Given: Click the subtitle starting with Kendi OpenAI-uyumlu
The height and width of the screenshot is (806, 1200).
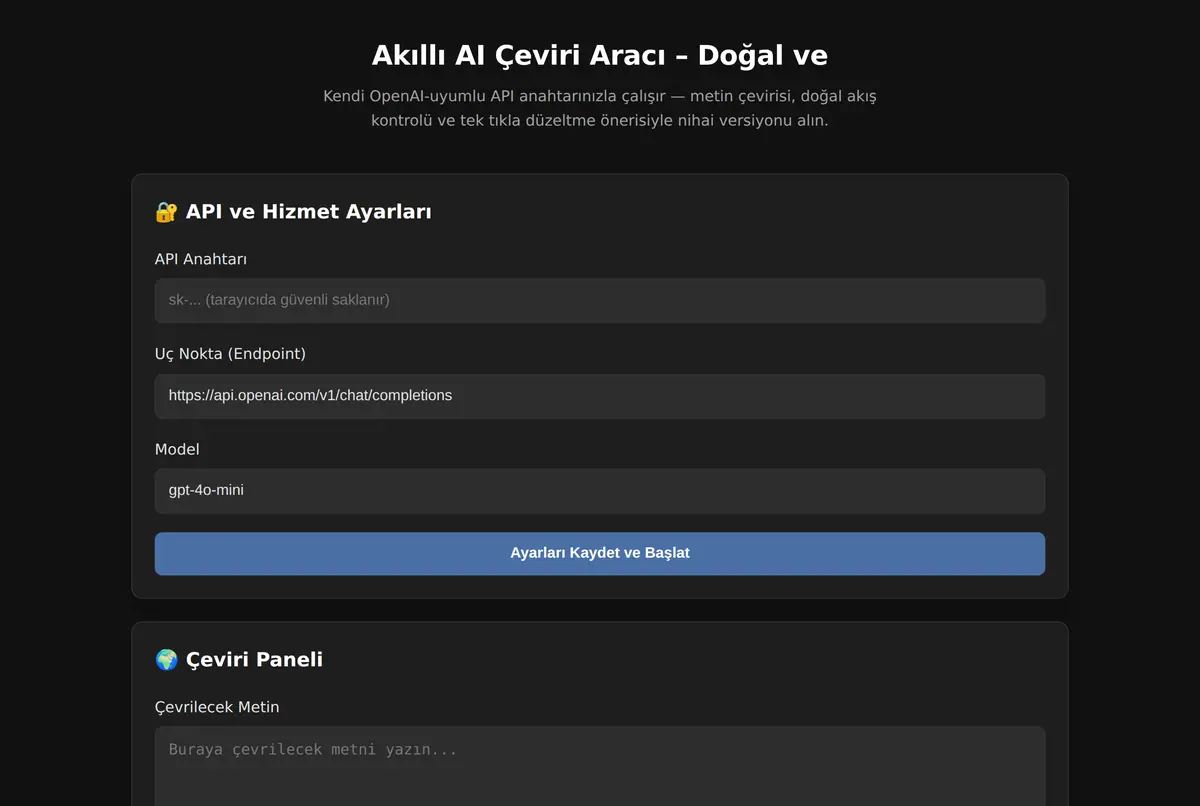Looking at the screenshot, I should [x=600, y=109].
